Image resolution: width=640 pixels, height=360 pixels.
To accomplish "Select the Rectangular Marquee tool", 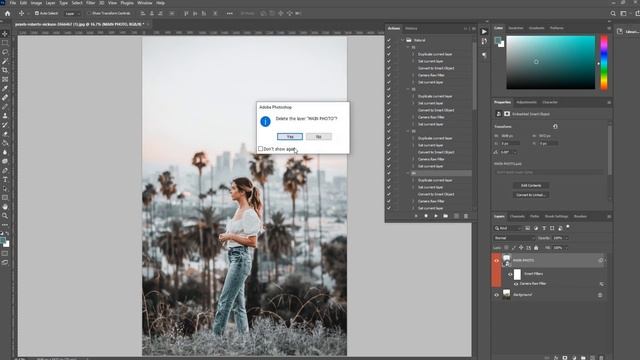I will click(5, 43).
